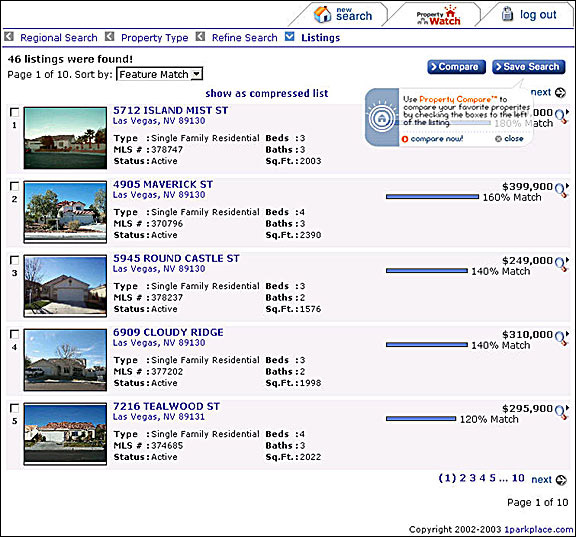Select the Listings step tab
The height and width of the screenshot is (537, 576).
pyautogui.click(x=320, y=37)
